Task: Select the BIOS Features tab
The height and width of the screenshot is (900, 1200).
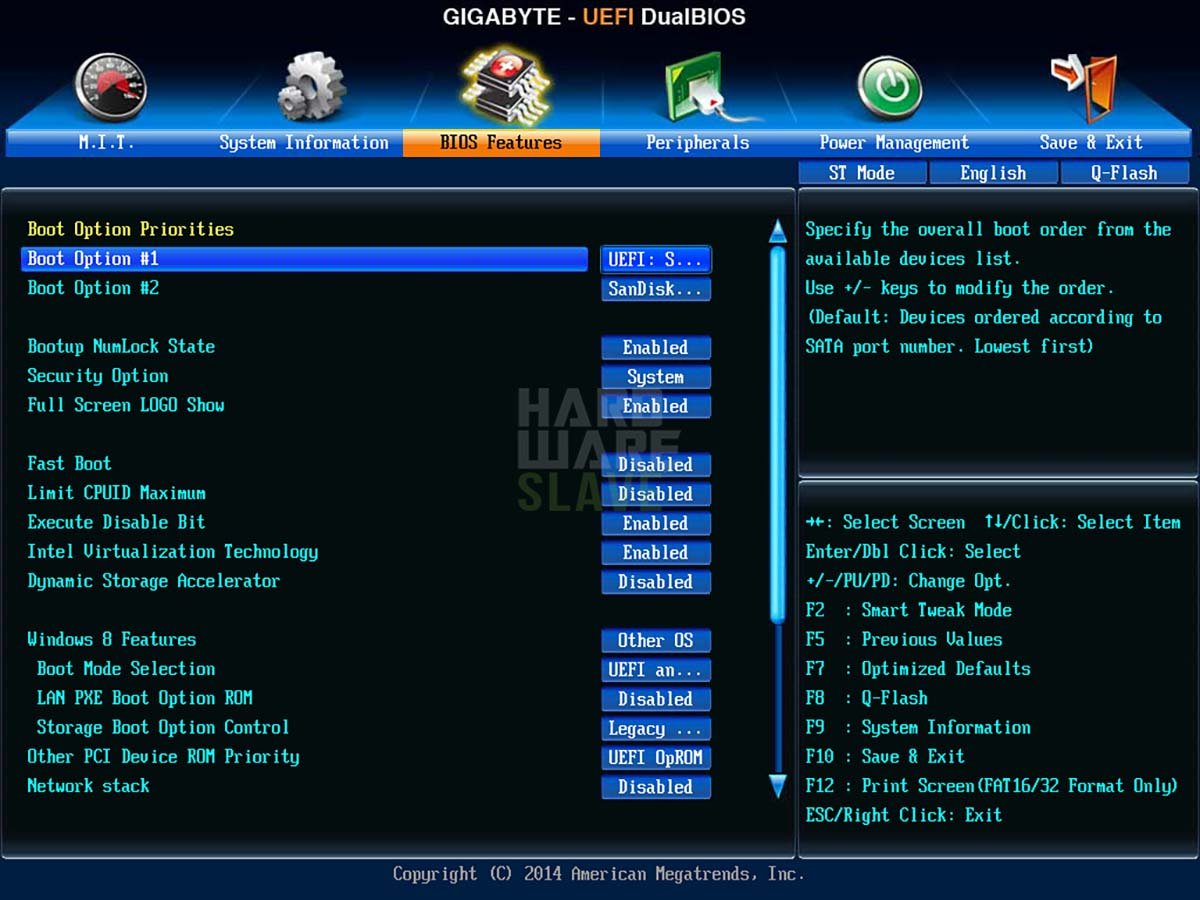Action: click(x=501, y=143)
